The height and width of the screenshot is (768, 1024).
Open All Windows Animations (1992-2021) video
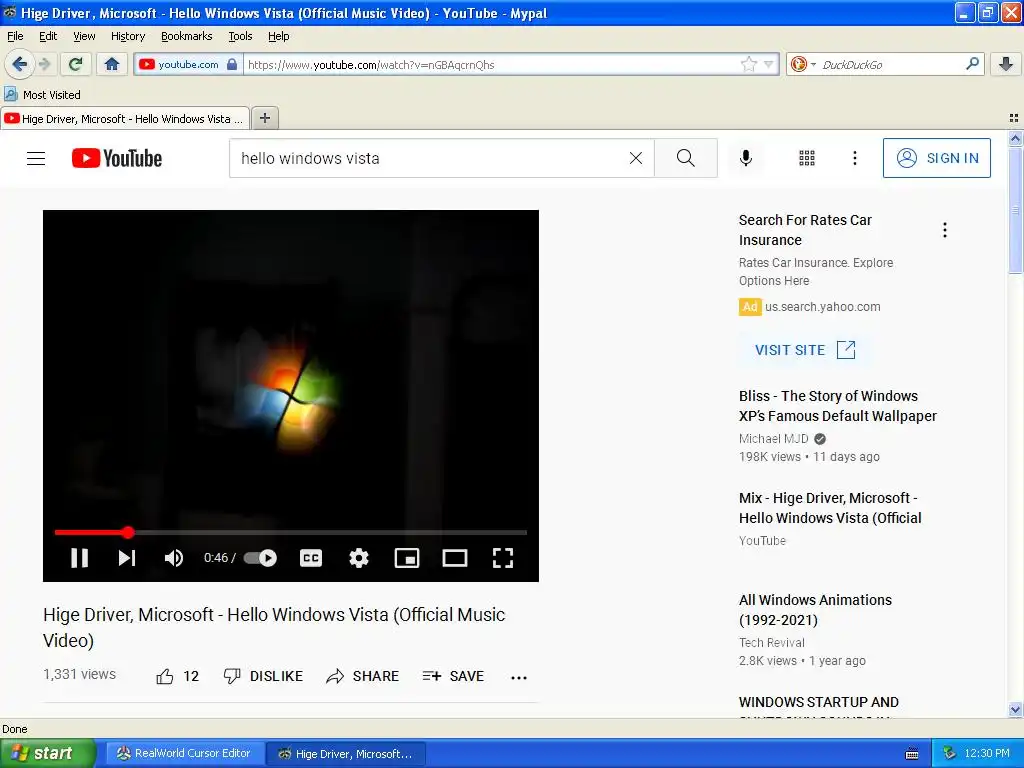(815, 610)
